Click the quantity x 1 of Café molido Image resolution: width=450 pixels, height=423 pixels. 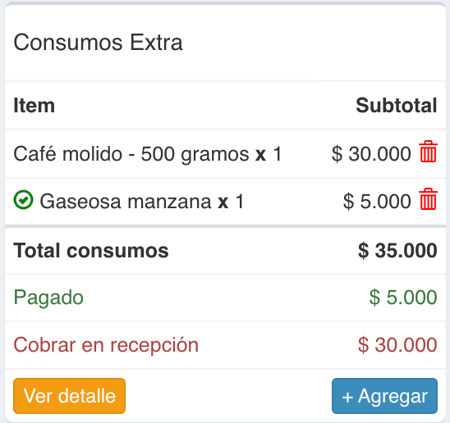pos(269,154)
